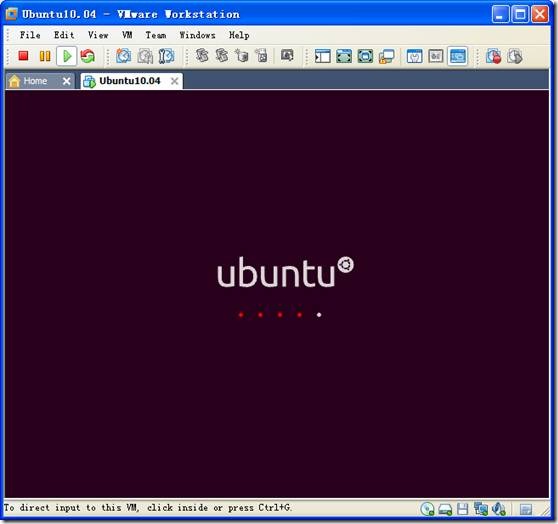Show the summary view toolbar icon
This screenshot has height=524, width=558.
tap(414, 56)
